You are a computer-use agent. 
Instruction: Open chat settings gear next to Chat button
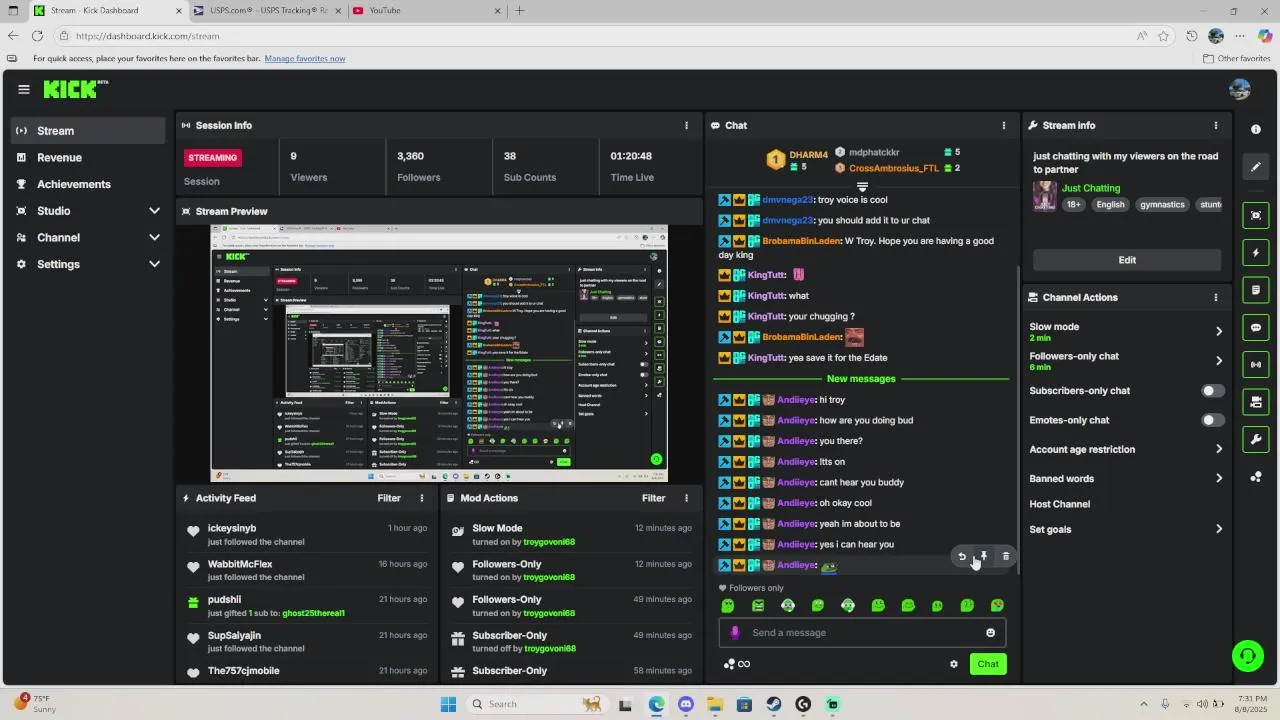click(x=954, y=664)
